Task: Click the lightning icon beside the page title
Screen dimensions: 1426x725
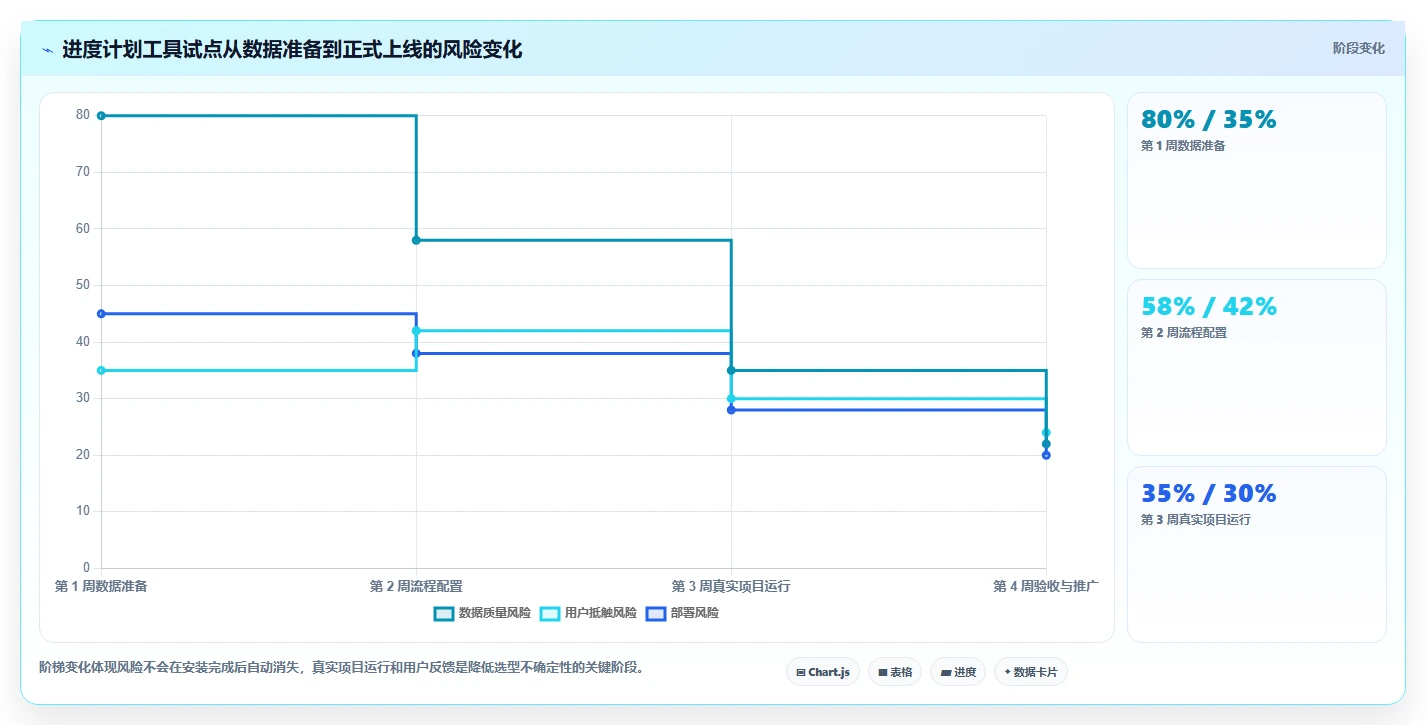Action: pos(47,50)
